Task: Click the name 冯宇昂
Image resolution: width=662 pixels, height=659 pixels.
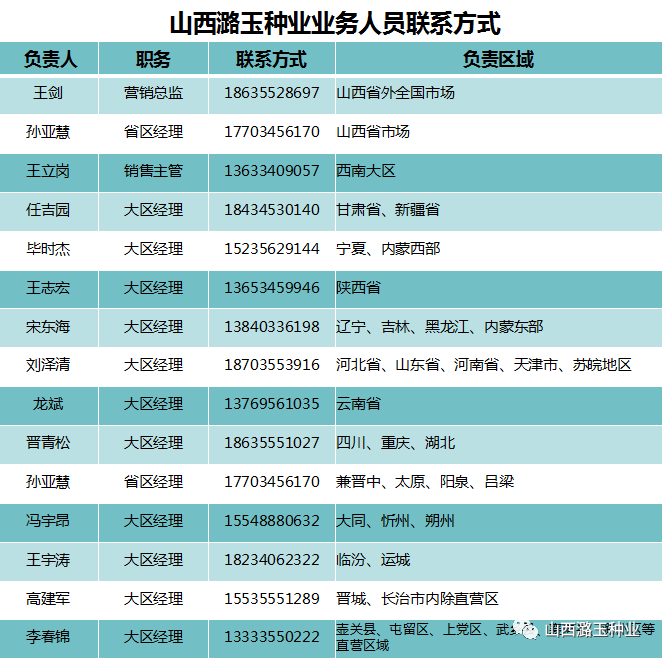Action: [48, 521]
